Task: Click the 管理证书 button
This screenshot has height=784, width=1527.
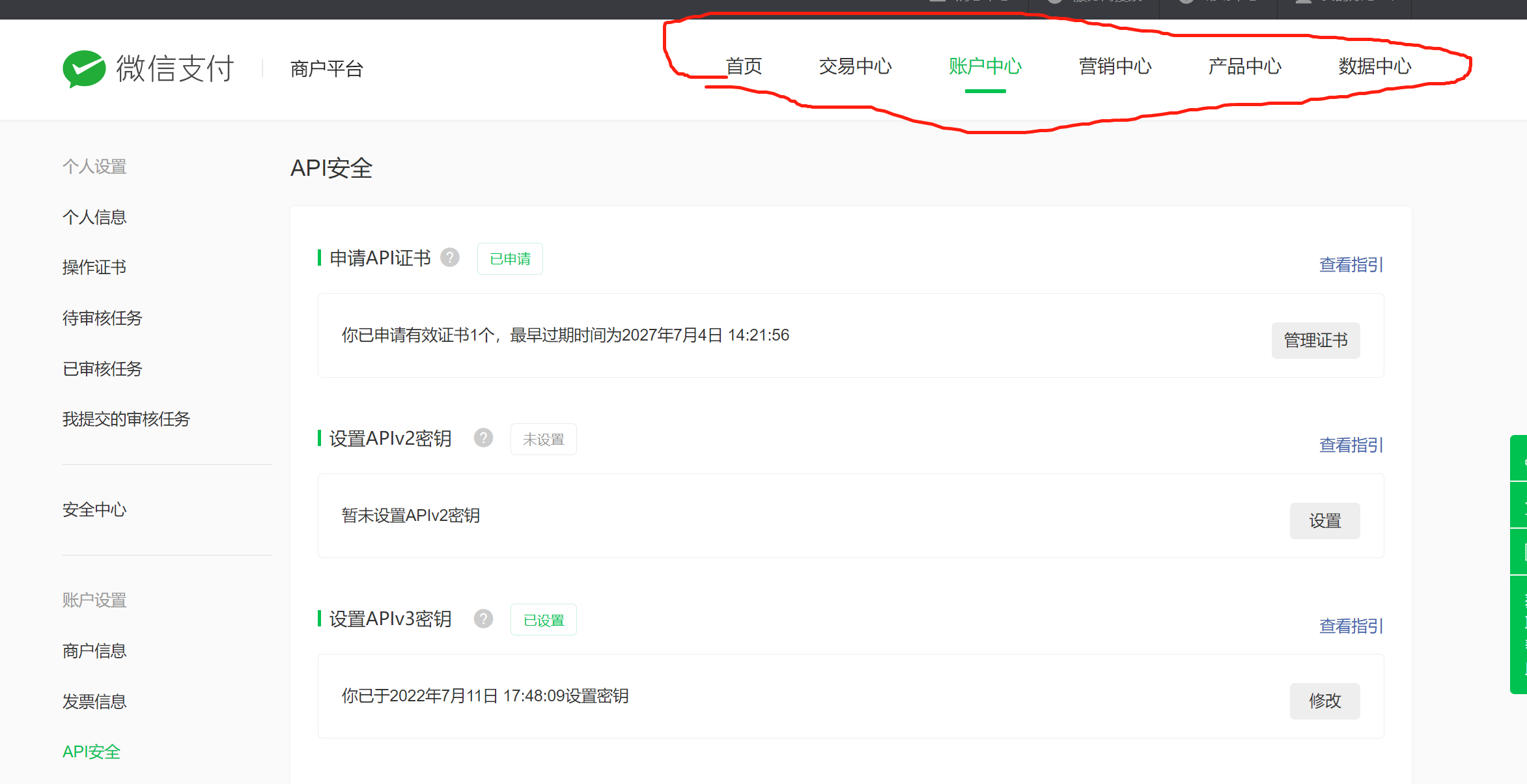Action: tap(1315, 340)
